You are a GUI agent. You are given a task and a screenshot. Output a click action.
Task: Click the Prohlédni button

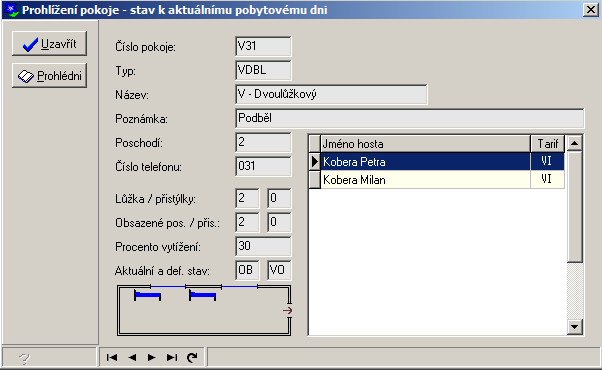49,76
